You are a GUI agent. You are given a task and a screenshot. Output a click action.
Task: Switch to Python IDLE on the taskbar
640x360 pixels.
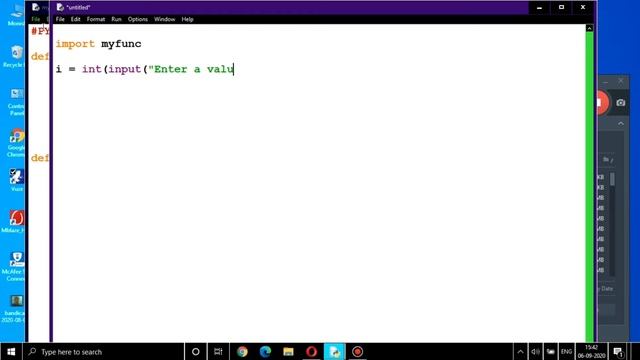[x=335, y=351]
